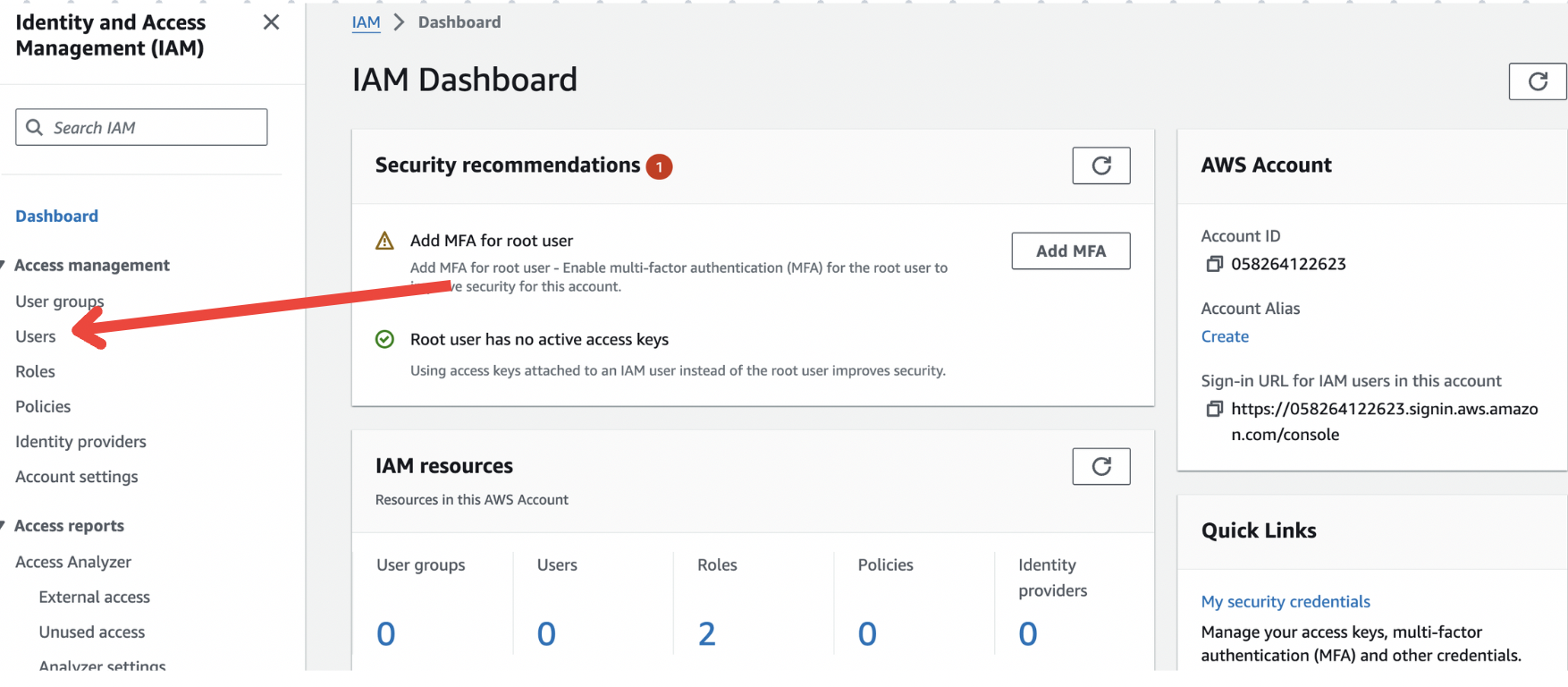1568x687 pixels.
Task: Click Create under Account Alias
Action: (1225, 336)
